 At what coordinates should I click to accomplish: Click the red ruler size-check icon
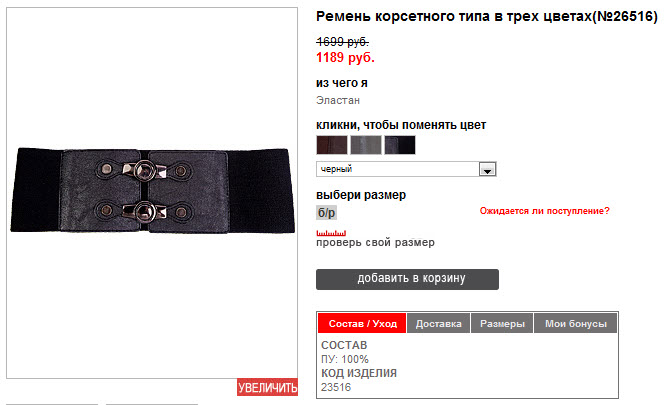pos(331,233)
